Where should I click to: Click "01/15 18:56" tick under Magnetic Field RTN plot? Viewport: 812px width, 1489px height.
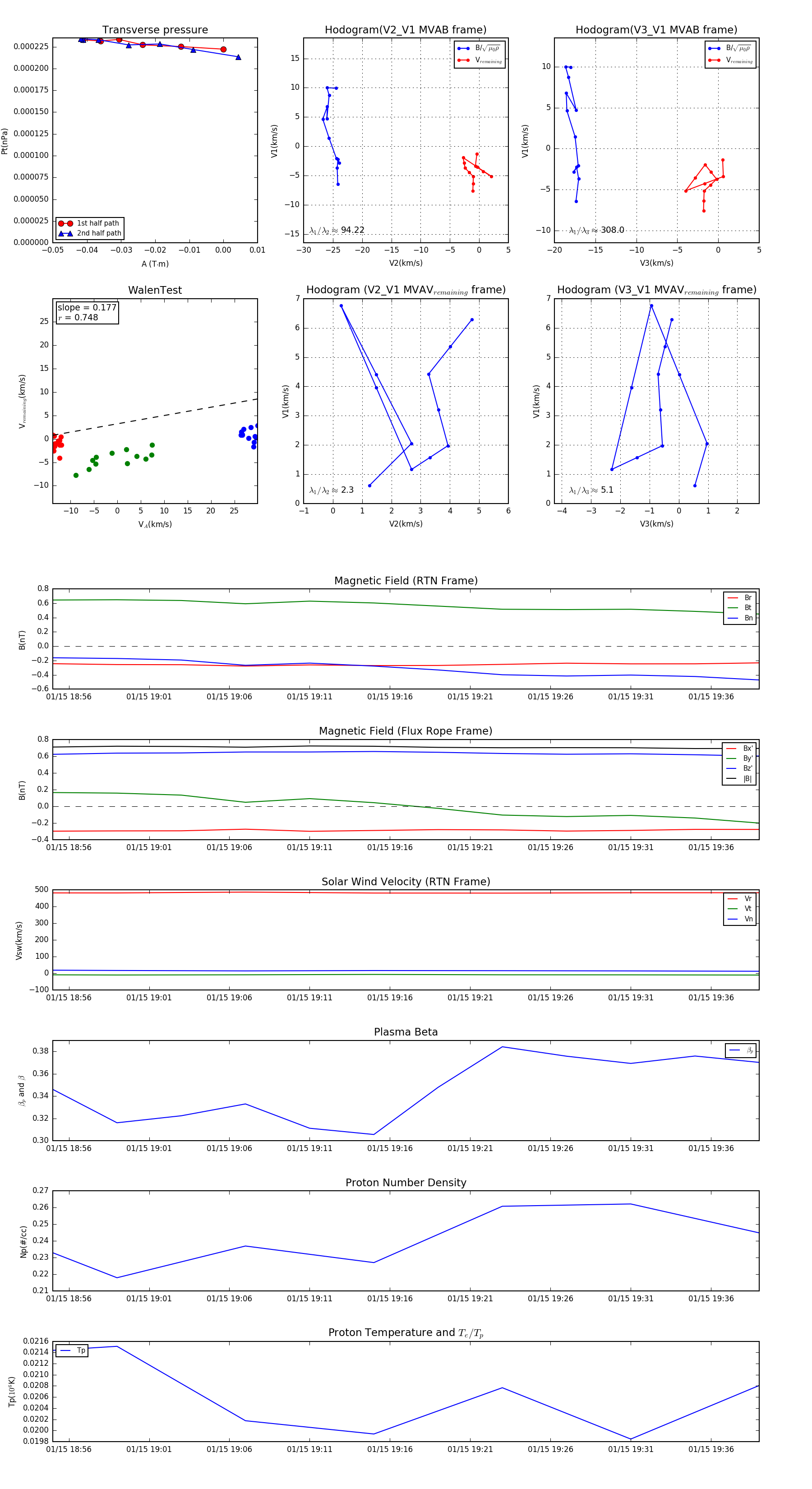click(69, 697)
